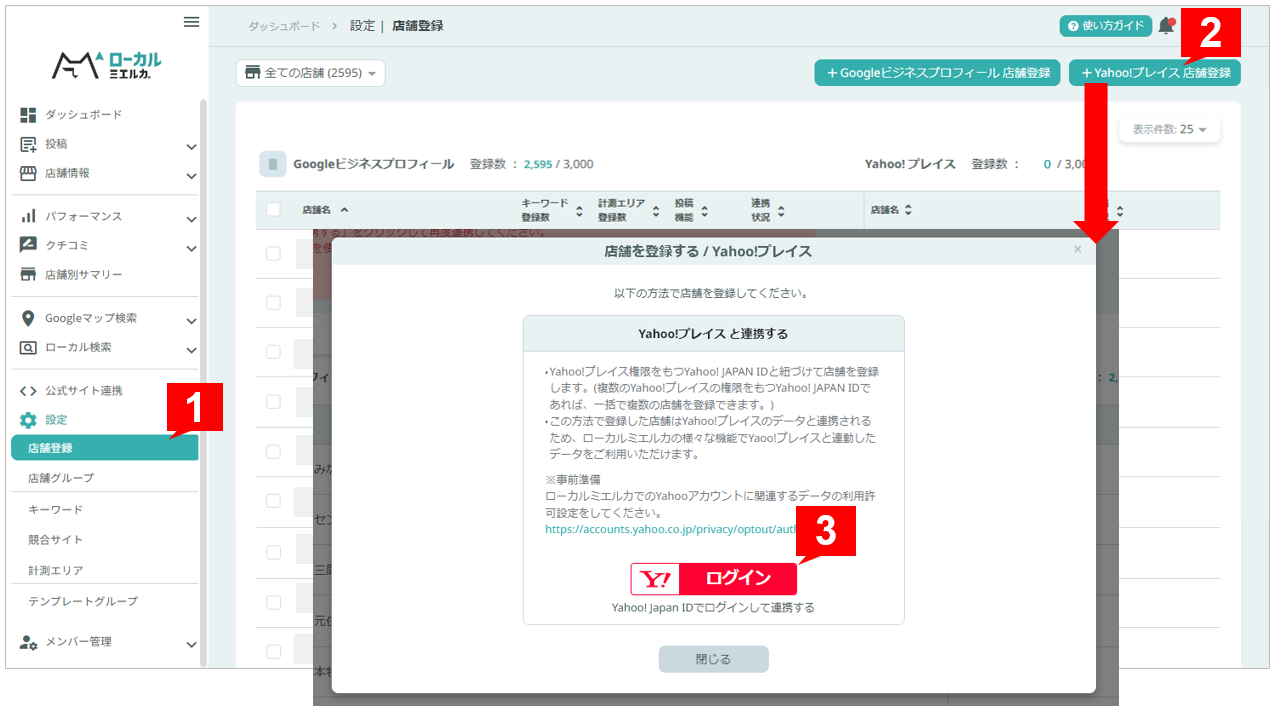The image size is (1276, 712).
Task: Expand the 投稿 sidebar section chevron
Action: coord(191,146)
